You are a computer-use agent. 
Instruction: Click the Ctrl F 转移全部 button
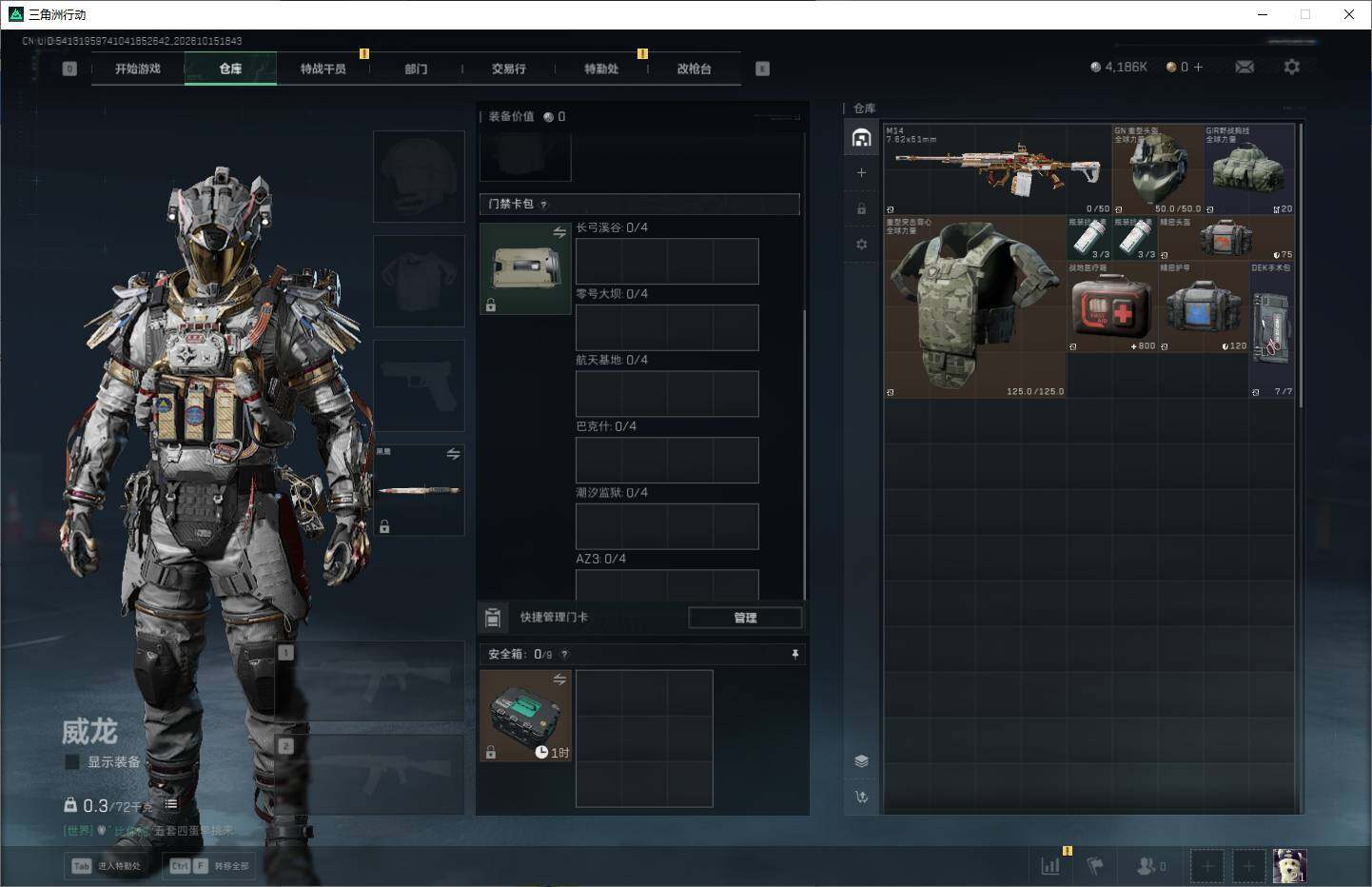[x=209, y=866]
